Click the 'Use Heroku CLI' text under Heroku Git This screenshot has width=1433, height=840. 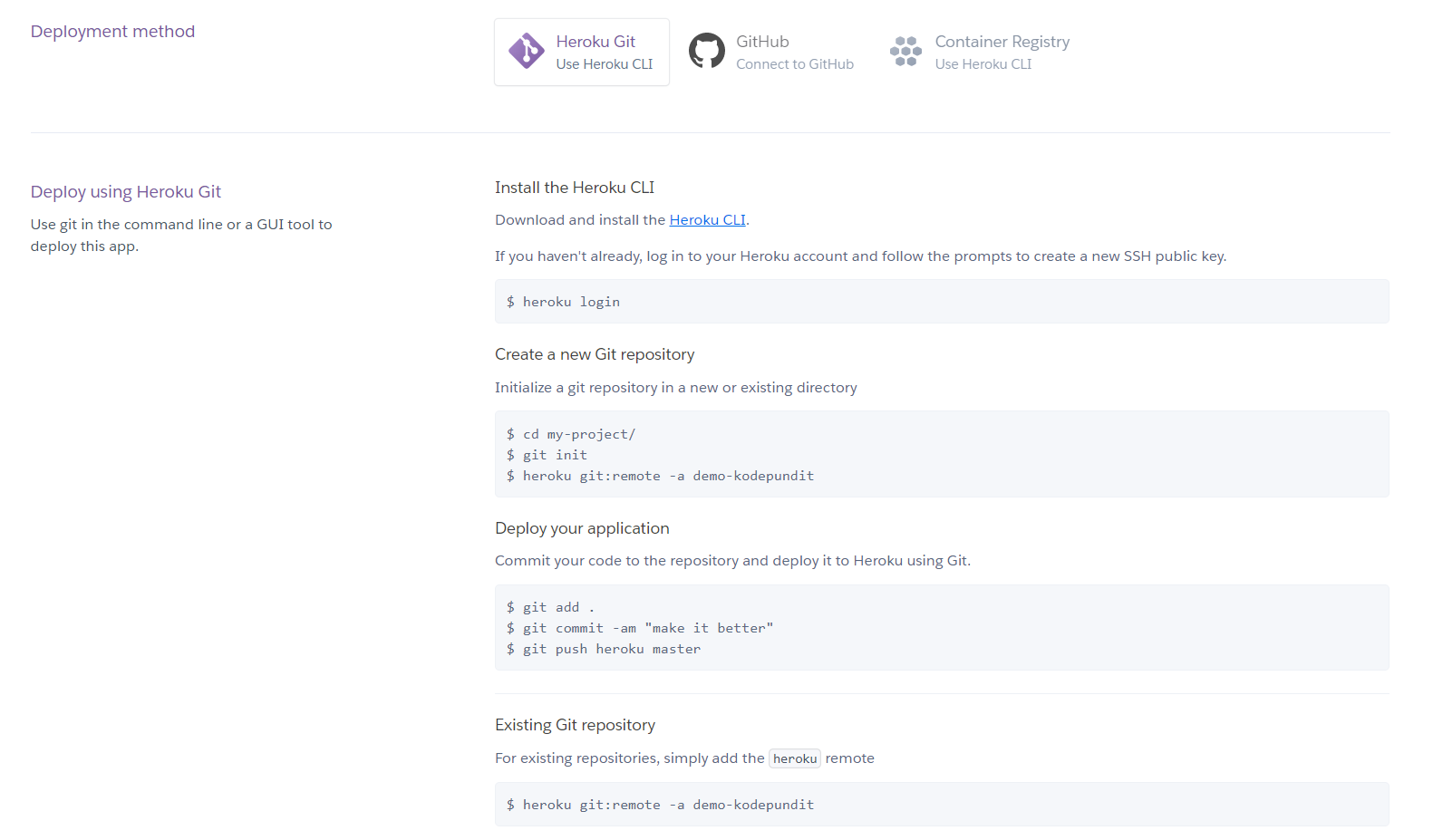tap(605, 64)
